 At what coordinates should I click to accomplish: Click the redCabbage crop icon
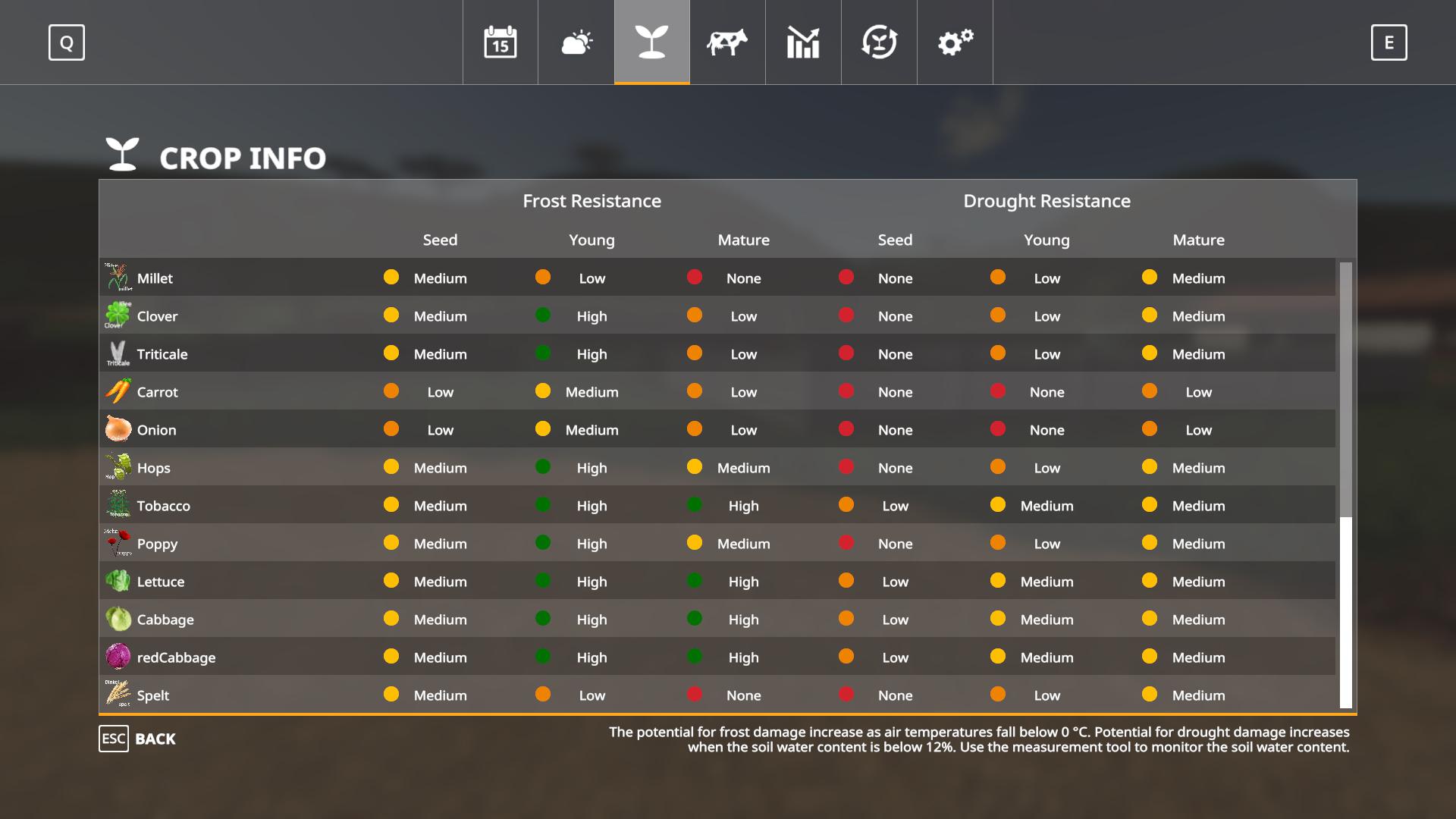(118, 657)
